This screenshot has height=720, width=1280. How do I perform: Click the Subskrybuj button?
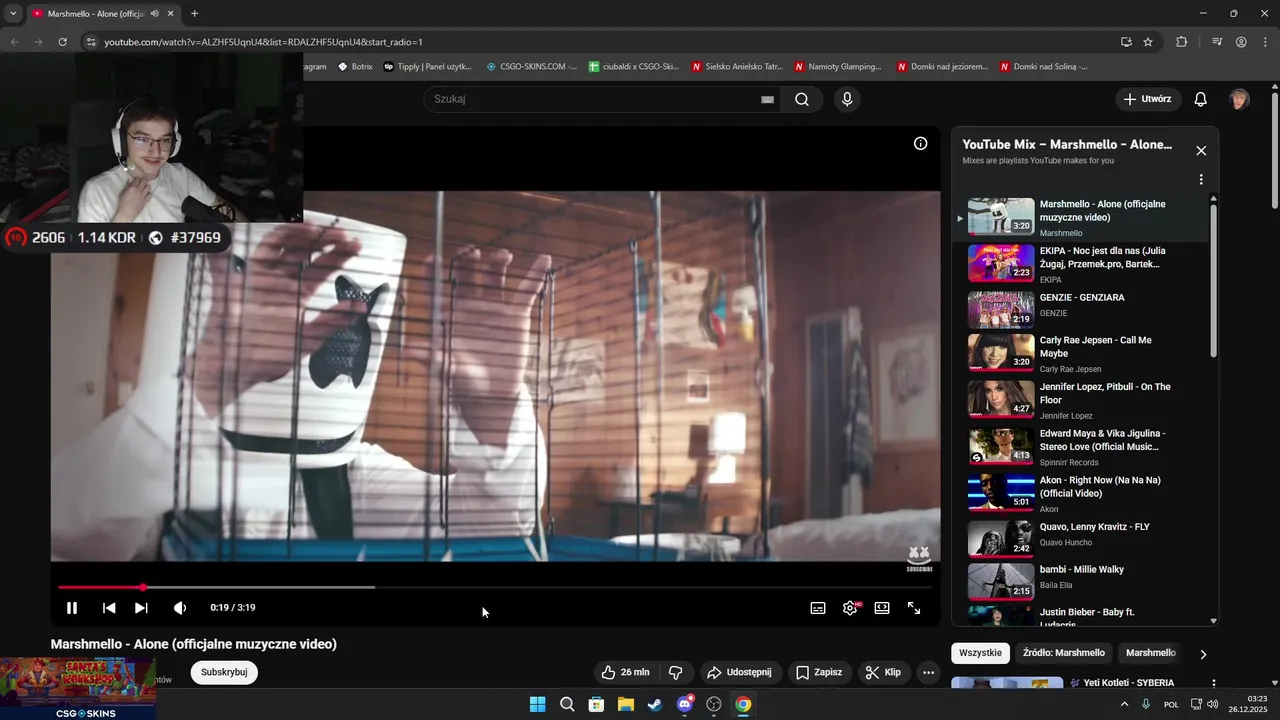(x=224, y=672)
